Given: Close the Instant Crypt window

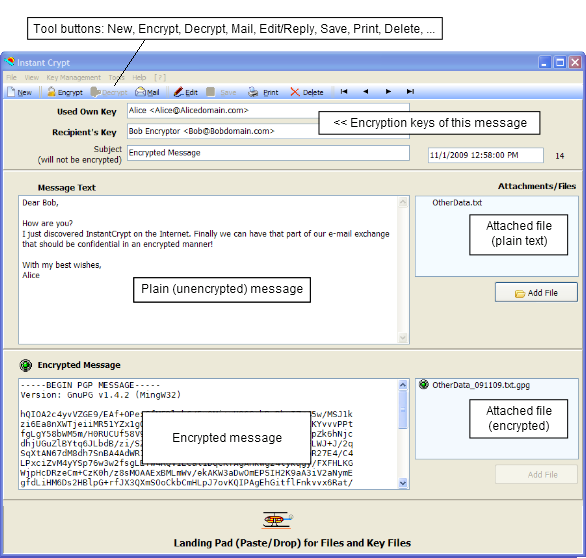Looking at the screenshot, I should pyautogui.click(x=575, y=62).
